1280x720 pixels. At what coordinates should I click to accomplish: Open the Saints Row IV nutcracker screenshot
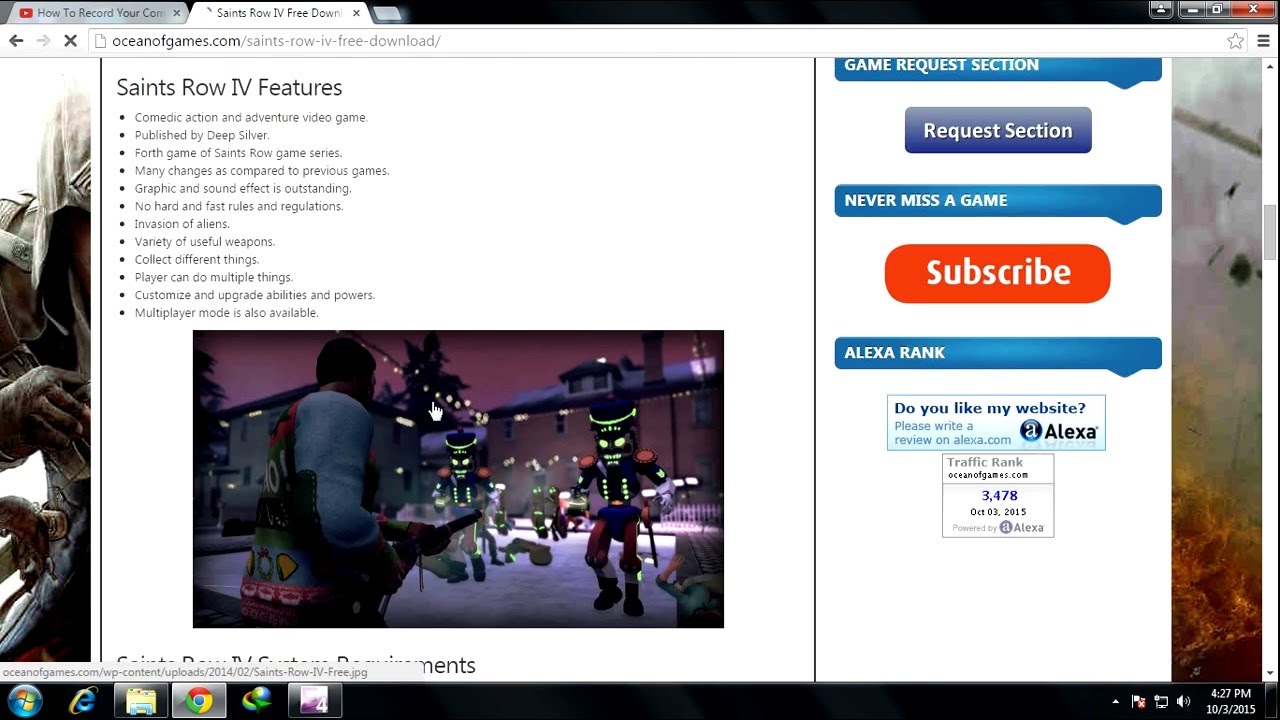pos(458,479)
